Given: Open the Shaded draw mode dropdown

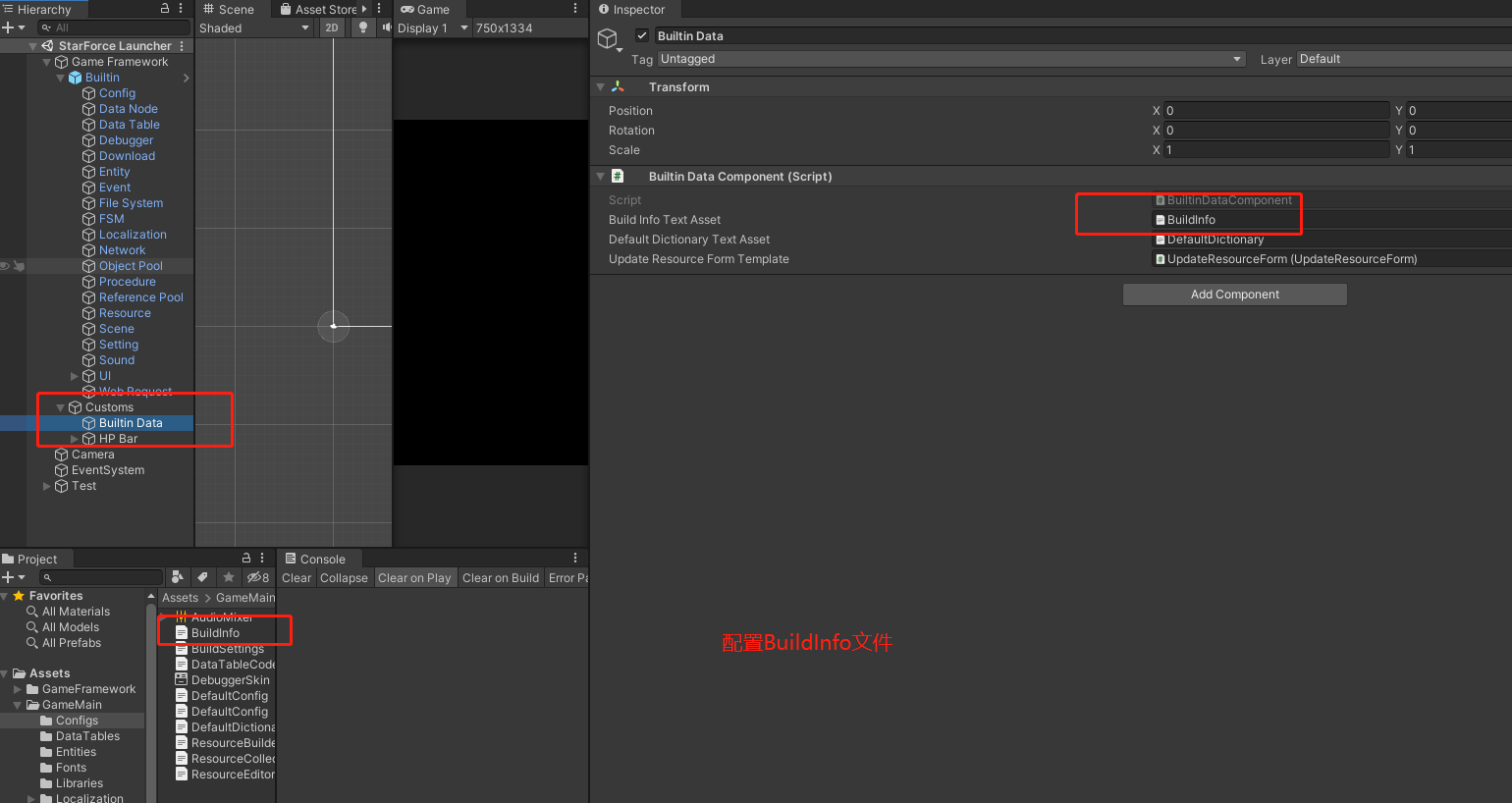Looking at the screenshot, I should [x=253, y=27].
